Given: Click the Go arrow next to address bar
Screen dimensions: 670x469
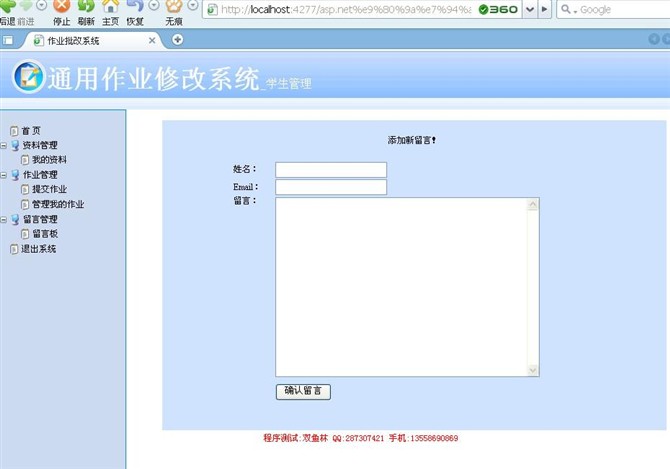Looking at the screenshot, I should (544, 9).
